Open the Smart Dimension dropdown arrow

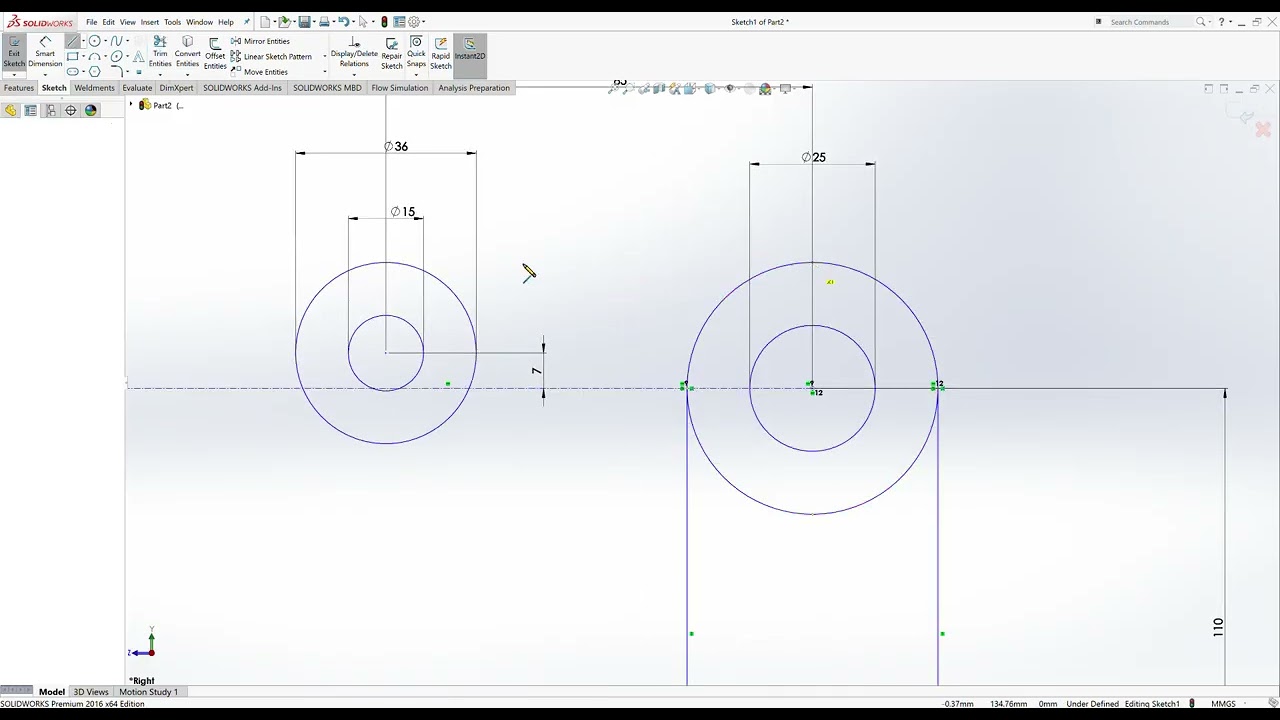[45, 75]
